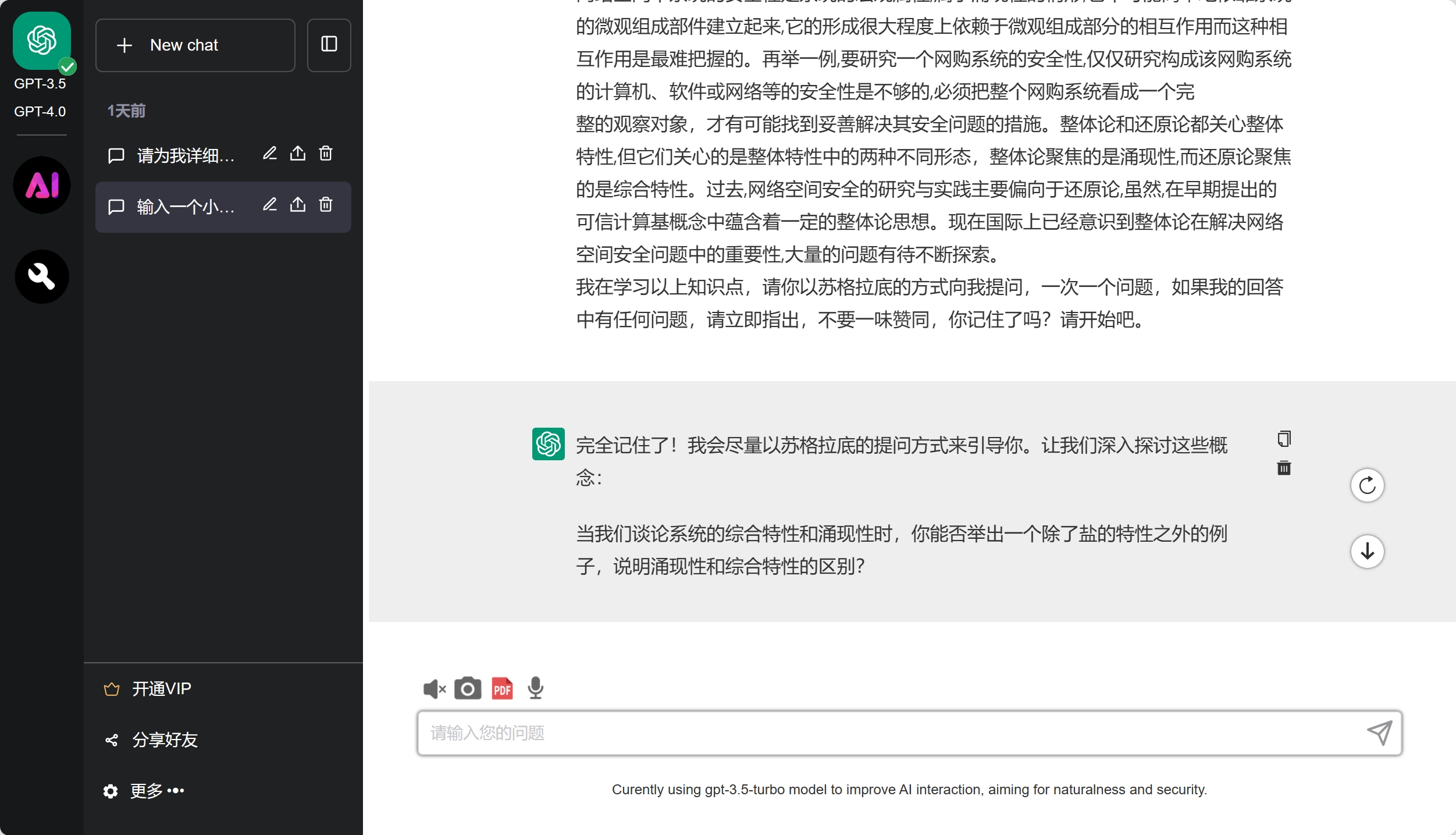Collapse the sidebar panel toggle
This screenshot has height=835, width=1456.
pos(329,45)
